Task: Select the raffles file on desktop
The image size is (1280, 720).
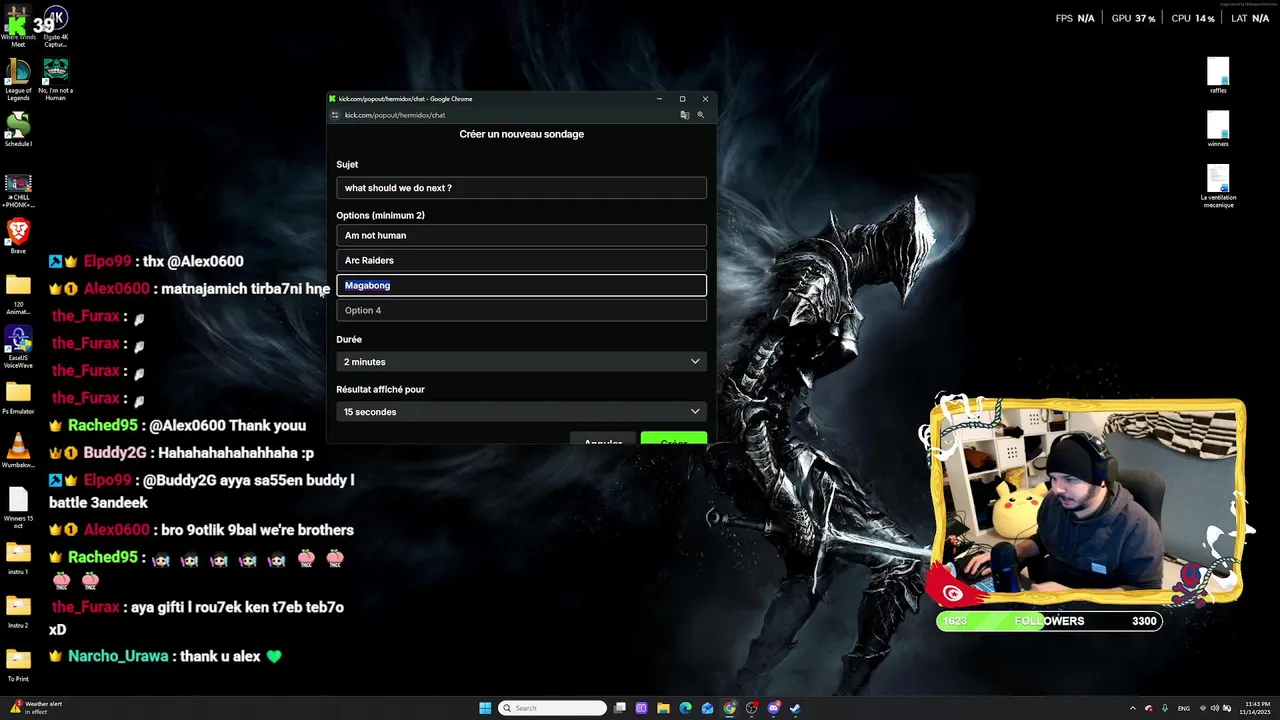Action: coord(1218,76)
